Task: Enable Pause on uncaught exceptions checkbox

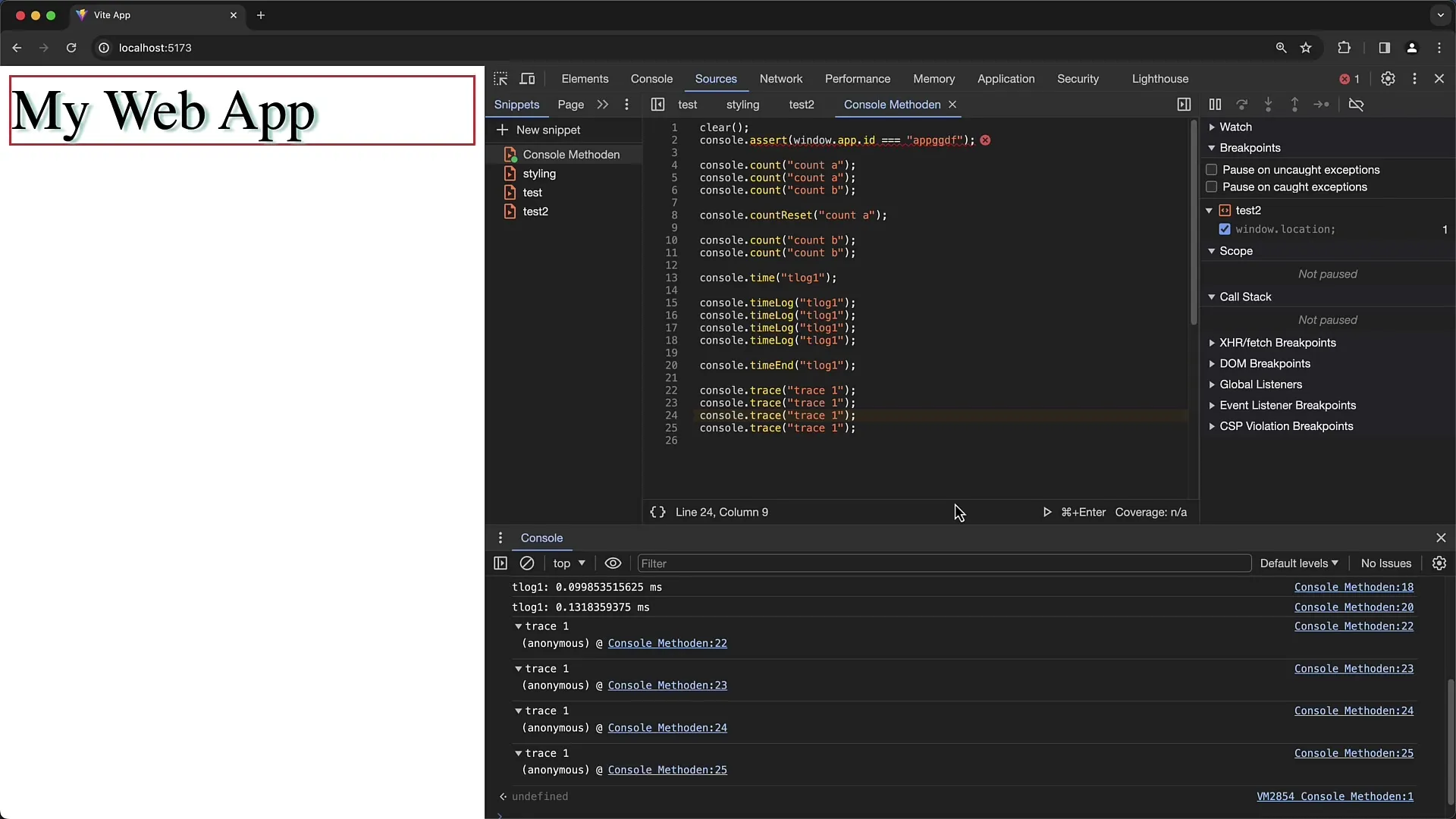Action: 1211,169
